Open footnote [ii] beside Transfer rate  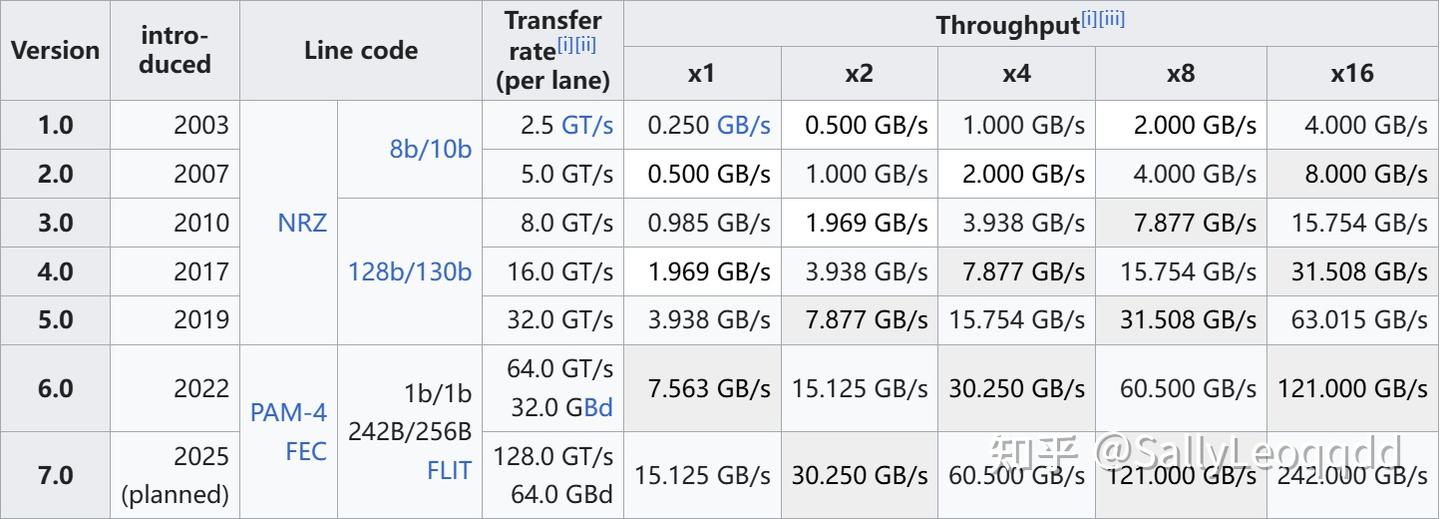tap(585, 45)
